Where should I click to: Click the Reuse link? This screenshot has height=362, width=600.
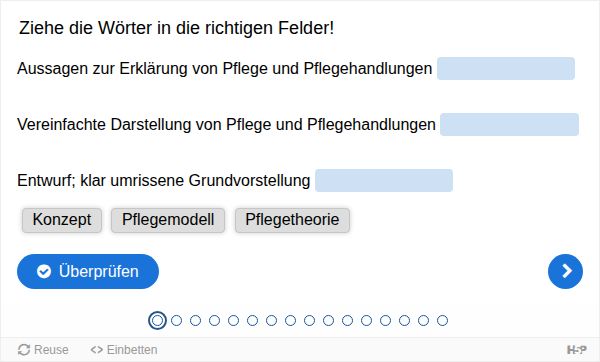[x=43, y=350]
